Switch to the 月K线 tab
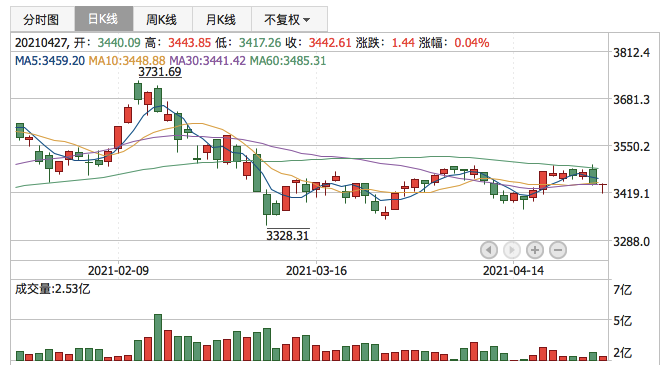The image size is (669, 366). pyautogui.click(x=221, y=19)
